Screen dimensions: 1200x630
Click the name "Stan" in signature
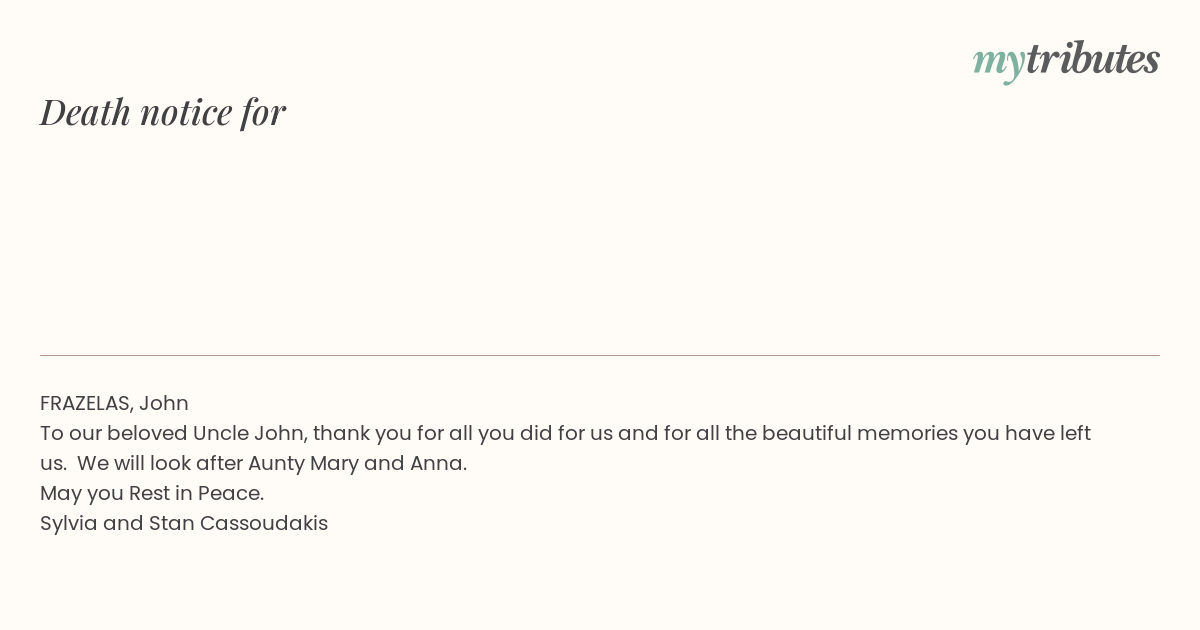coord(171,523)
